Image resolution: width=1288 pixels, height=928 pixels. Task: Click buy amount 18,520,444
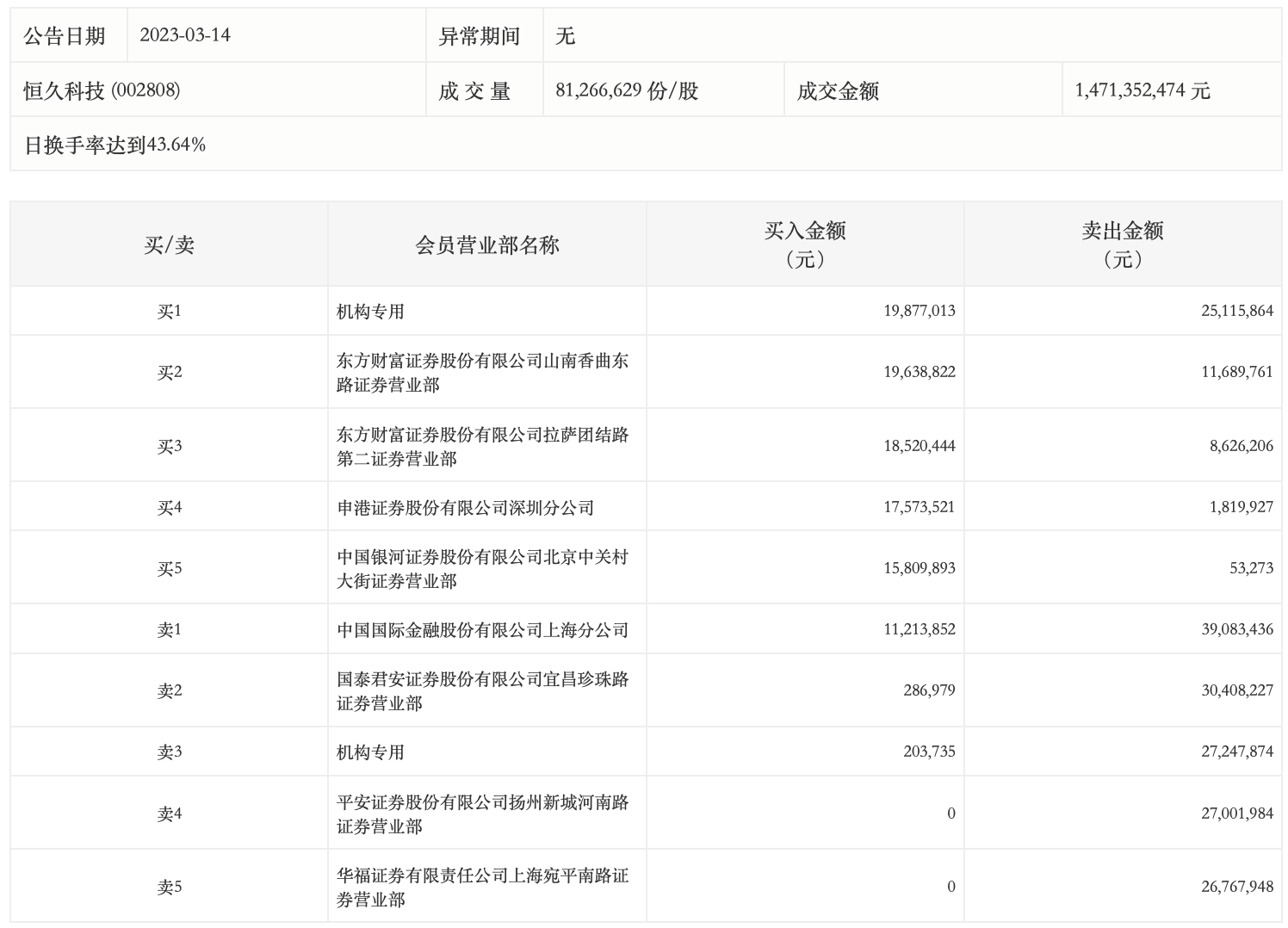[919, 446]
